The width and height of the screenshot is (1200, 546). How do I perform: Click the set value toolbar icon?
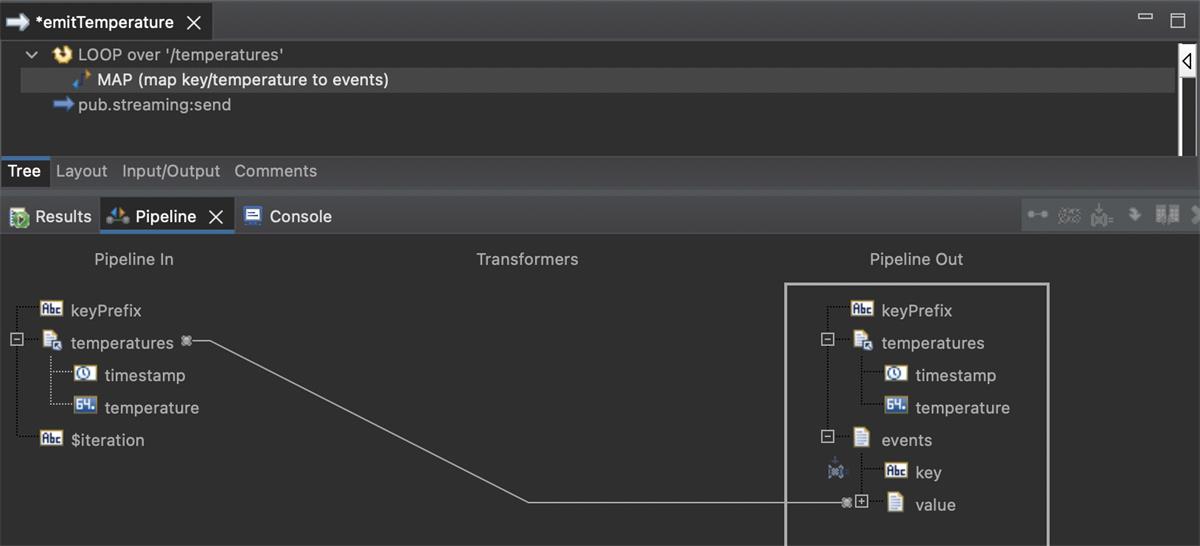[x=1102, y=215]
